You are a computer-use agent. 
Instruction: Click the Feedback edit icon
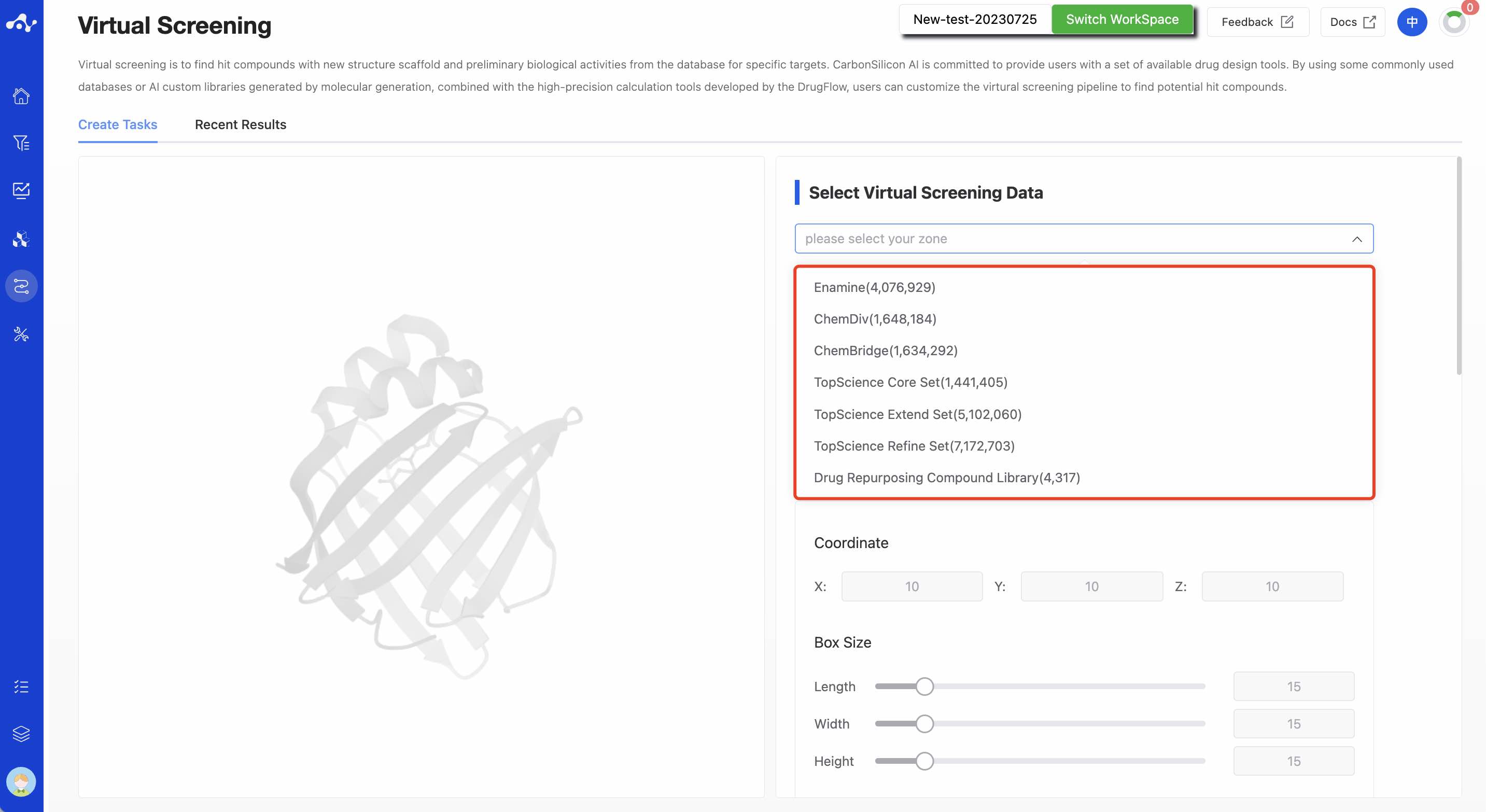pos(1287,22)
